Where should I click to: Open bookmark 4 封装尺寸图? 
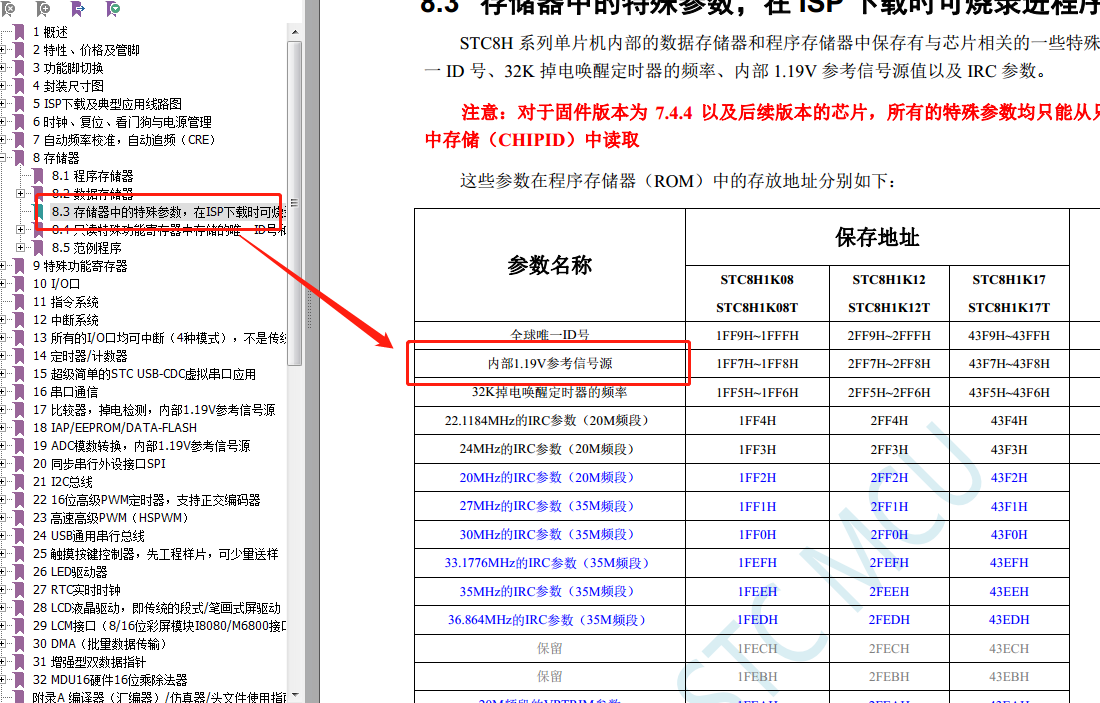point(68,86)
